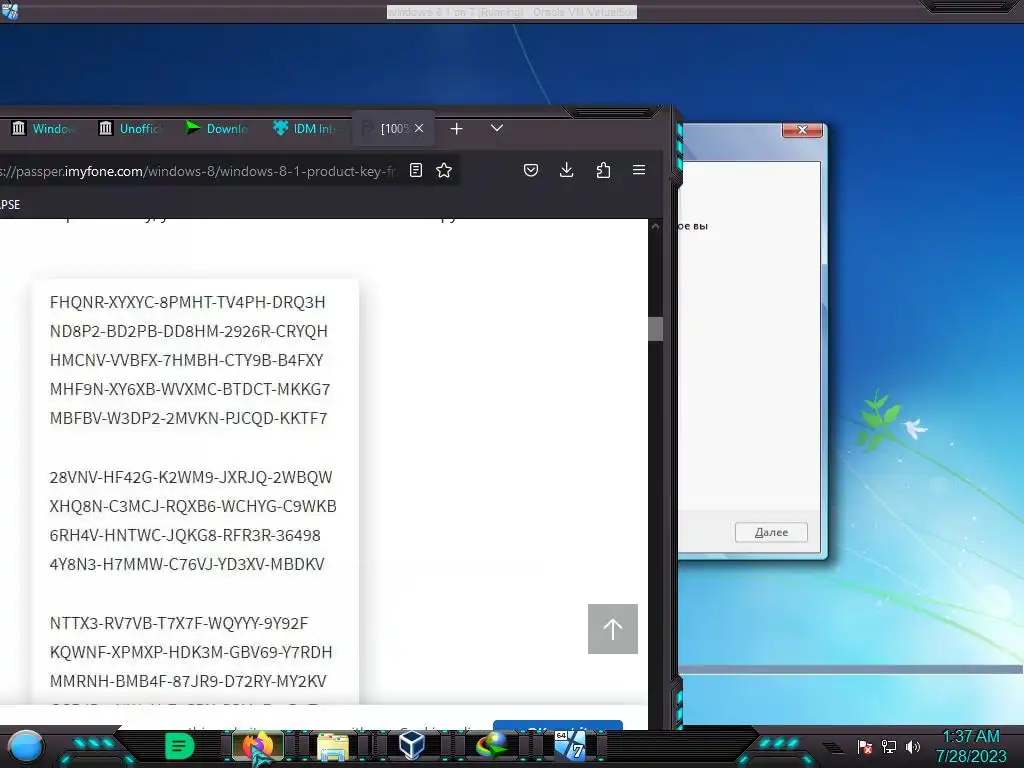This screenshot has height=768, width=1024.
Task: Close the active [100% tab
Action: click(419, 129)
